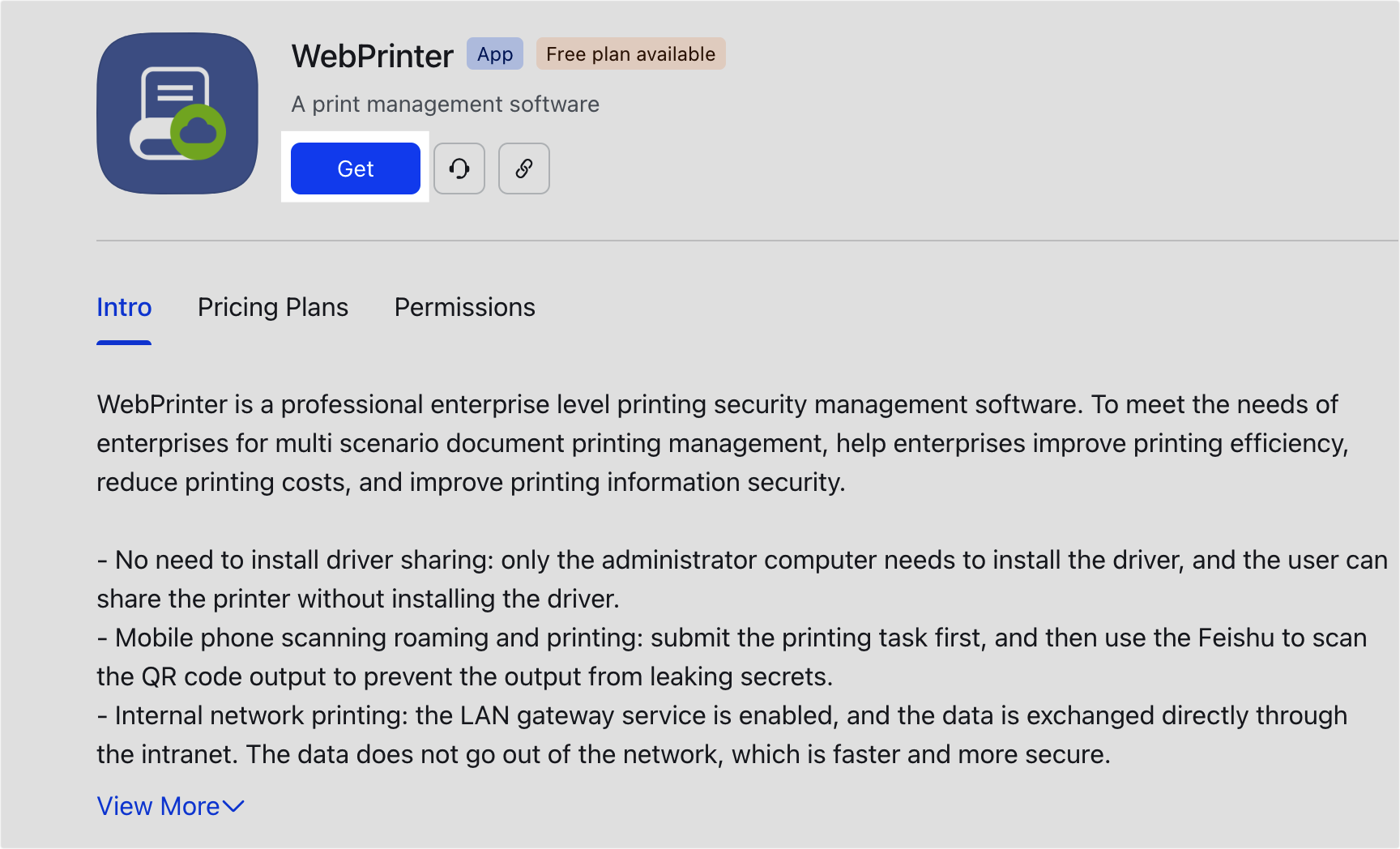1400x849 pixels.
Task: Click the WebPrinter title heading
Action: pyautogui.click(x=372, y=57)
